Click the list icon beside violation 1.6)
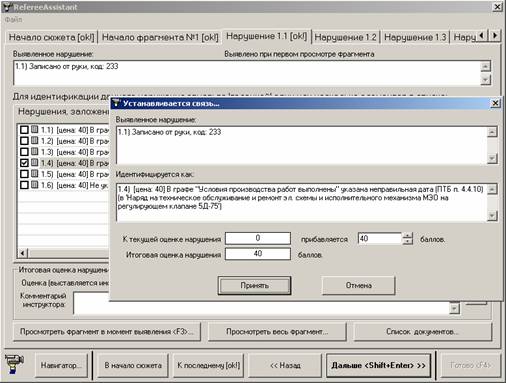 click(35, 185)
